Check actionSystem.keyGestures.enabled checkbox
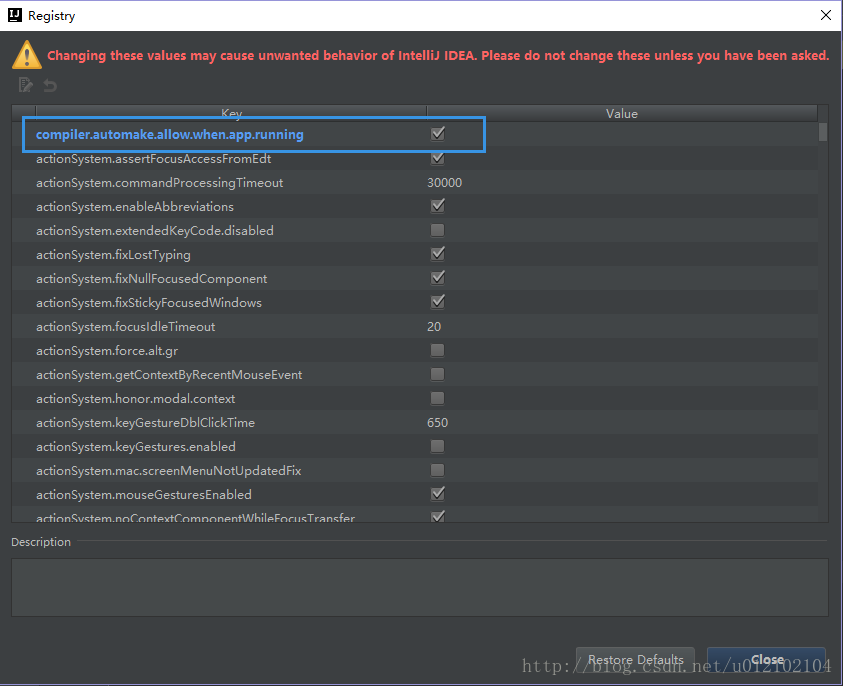The image size is (843, 686). [438, 446]
